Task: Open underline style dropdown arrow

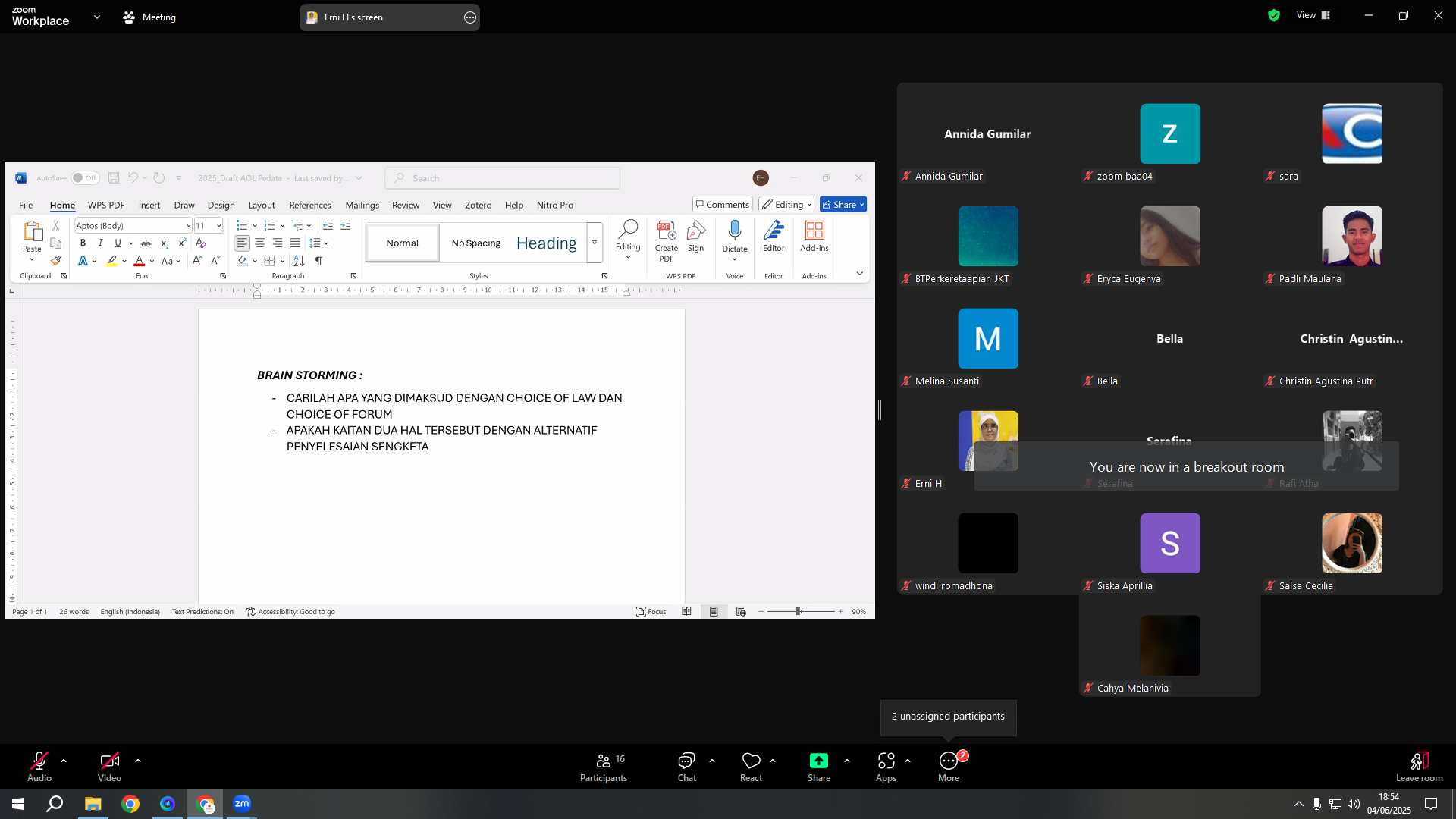Action: pos(131,243)
